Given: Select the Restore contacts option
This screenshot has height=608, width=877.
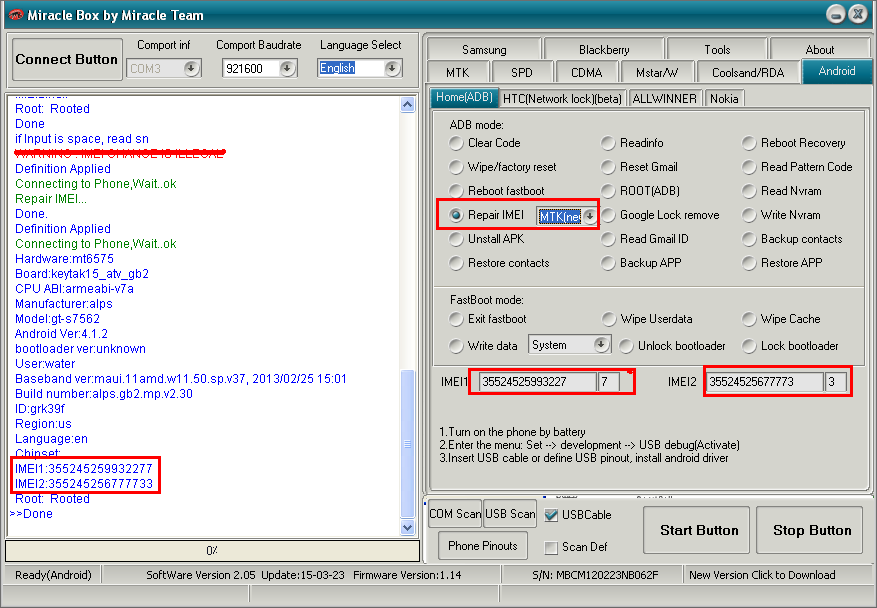Looking at the screenshot, I should (499, 263).
